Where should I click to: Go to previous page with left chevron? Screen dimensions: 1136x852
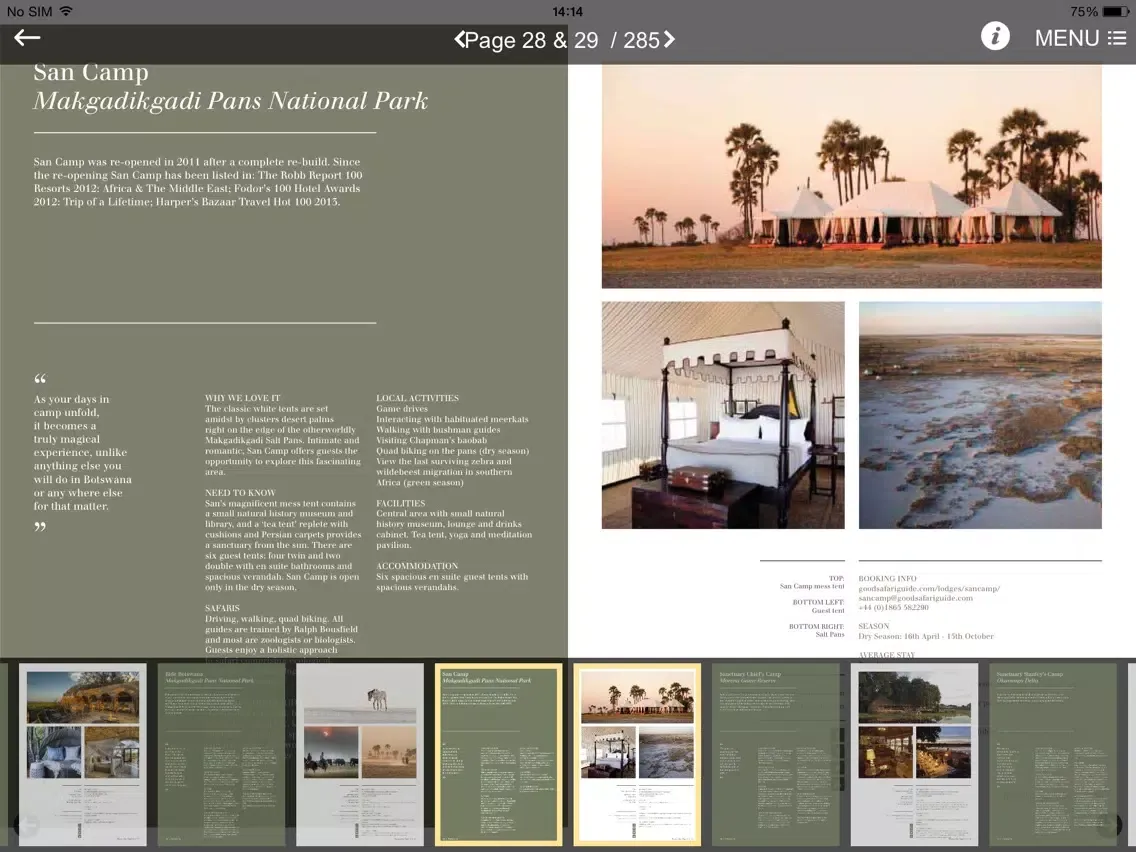[459, 39]
